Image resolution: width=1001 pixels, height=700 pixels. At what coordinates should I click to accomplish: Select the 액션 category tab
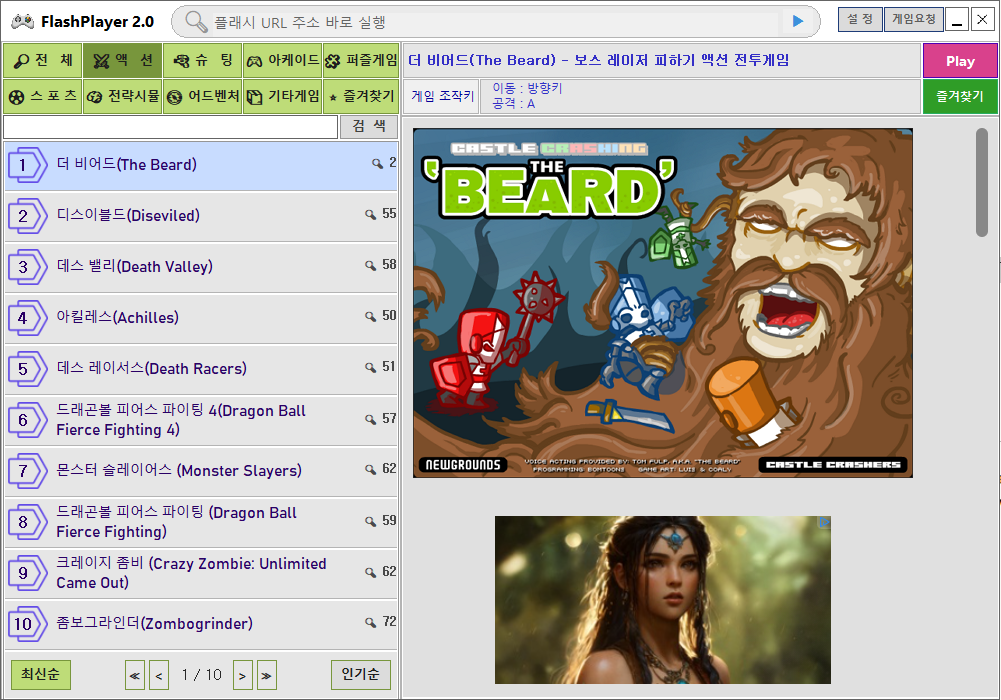pyautogui.click(x=123, y=61)
